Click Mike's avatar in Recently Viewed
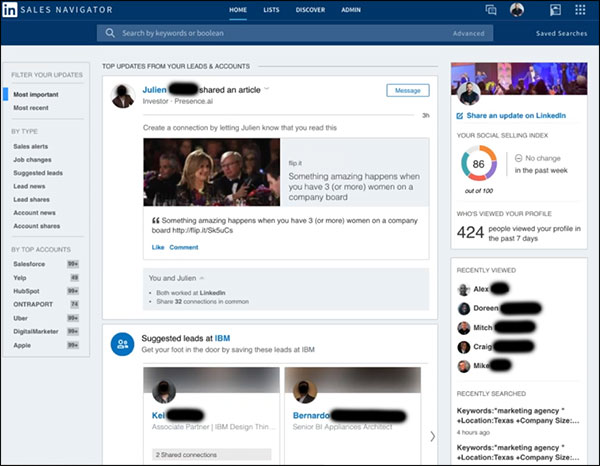Screen dimensions: 600x466 pos(464,366)
